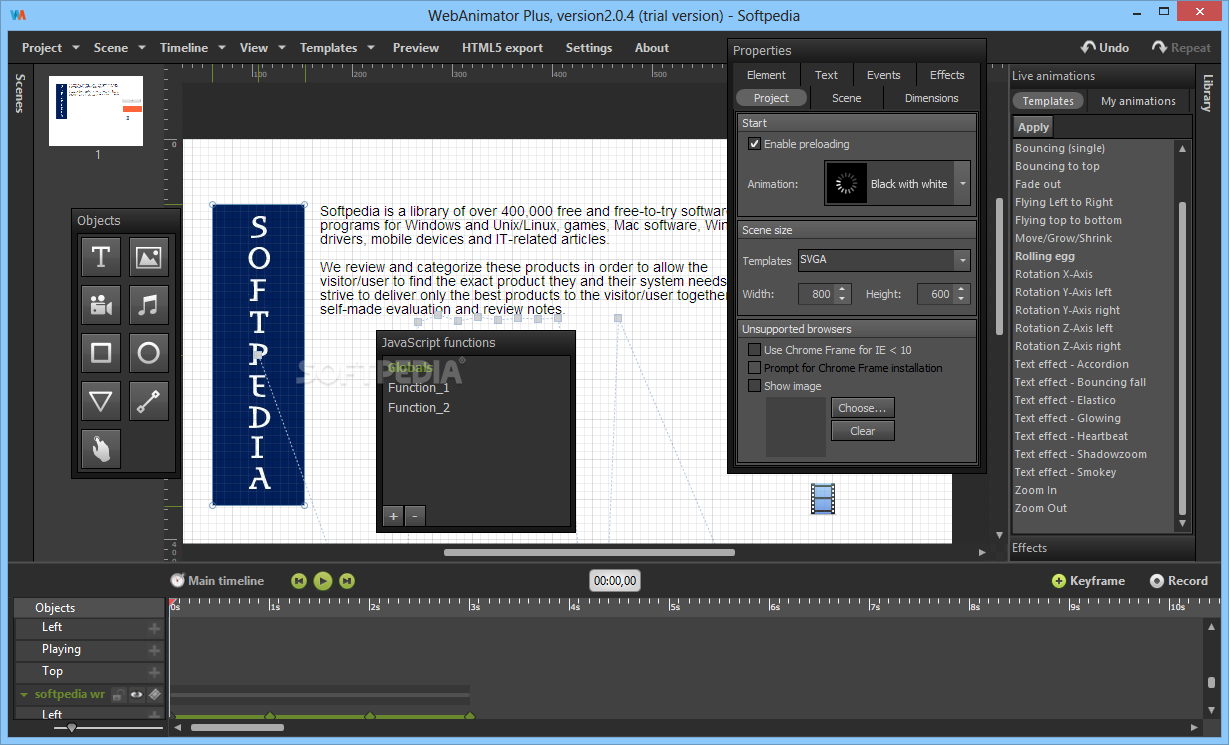Select the Circle shape tool

(149, 353)
